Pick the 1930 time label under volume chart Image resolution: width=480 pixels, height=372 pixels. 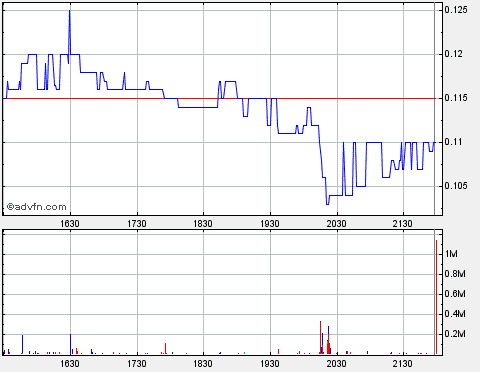[x=270, y=364]
